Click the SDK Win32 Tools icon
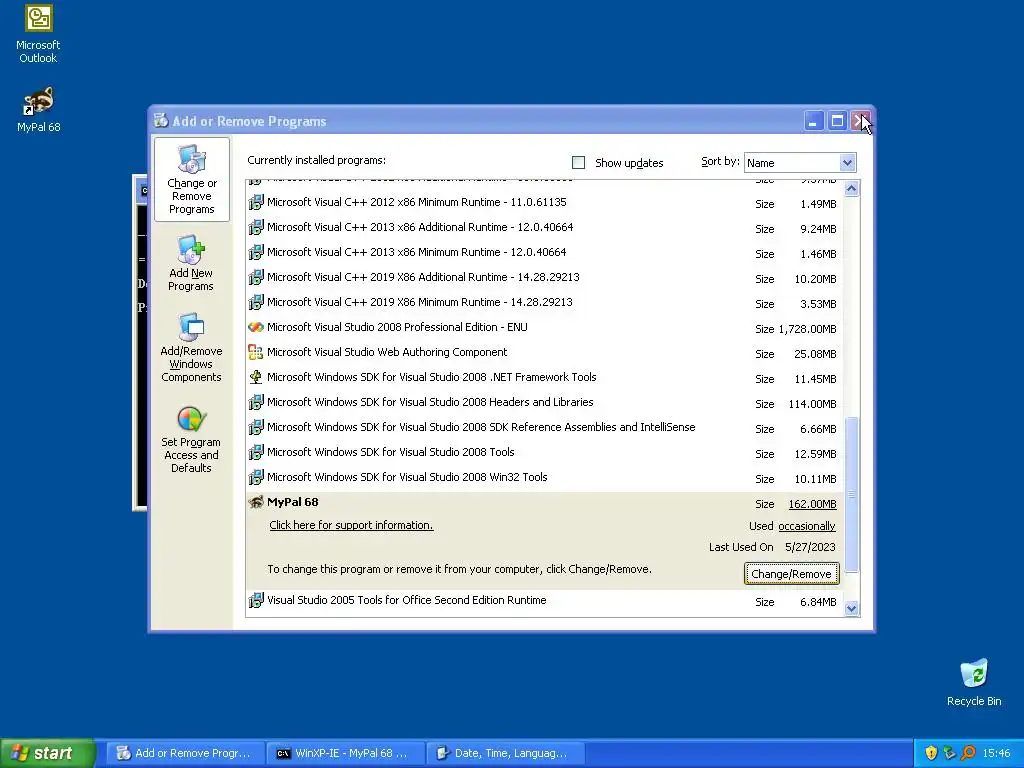 click(256, 477)
